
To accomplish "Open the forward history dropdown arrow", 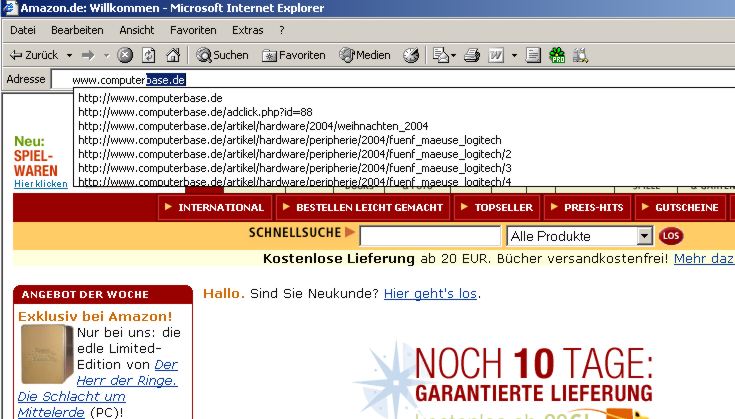I will 106,55.
